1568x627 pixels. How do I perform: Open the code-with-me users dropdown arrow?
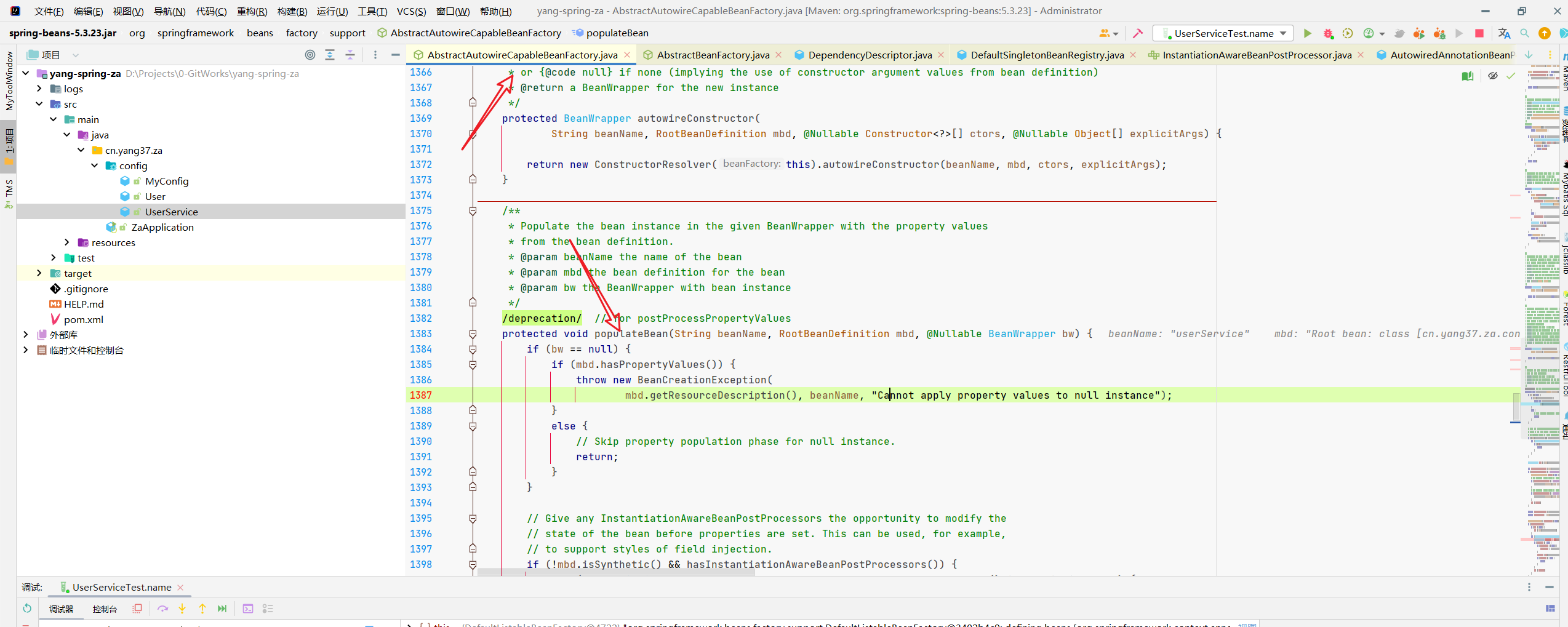(1116, 34)
